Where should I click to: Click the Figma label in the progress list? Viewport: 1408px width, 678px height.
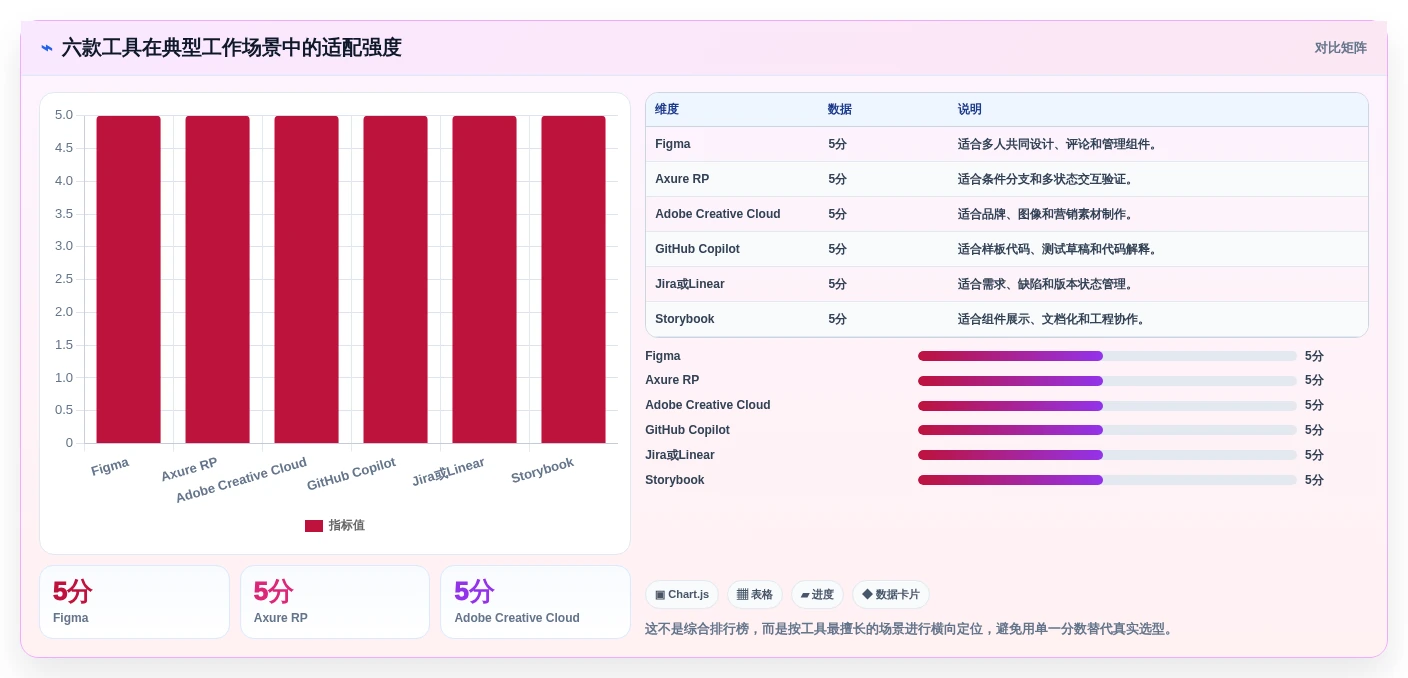(663, 356)
